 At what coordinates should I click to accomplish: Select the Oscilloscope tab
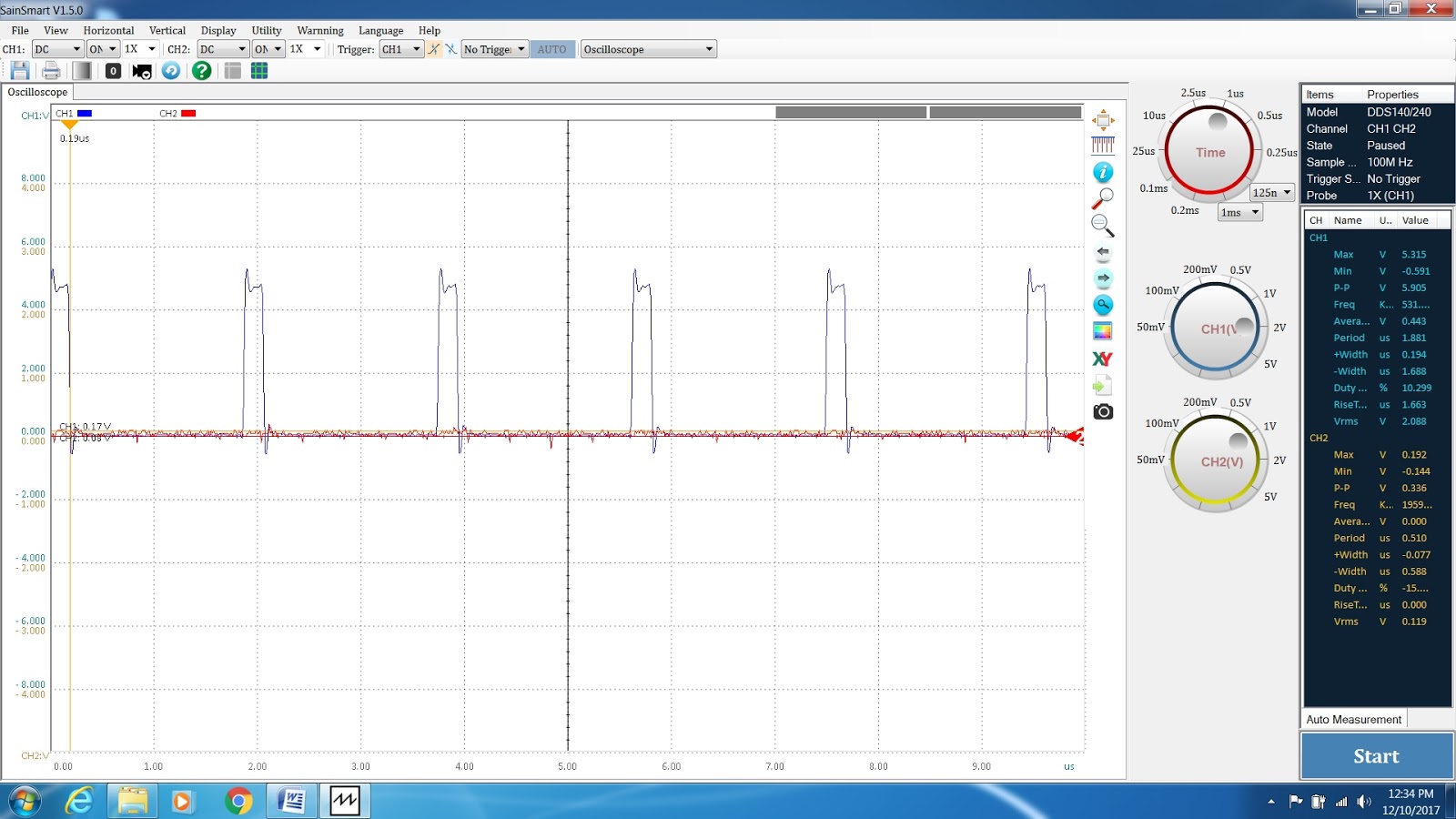point(37,92)
